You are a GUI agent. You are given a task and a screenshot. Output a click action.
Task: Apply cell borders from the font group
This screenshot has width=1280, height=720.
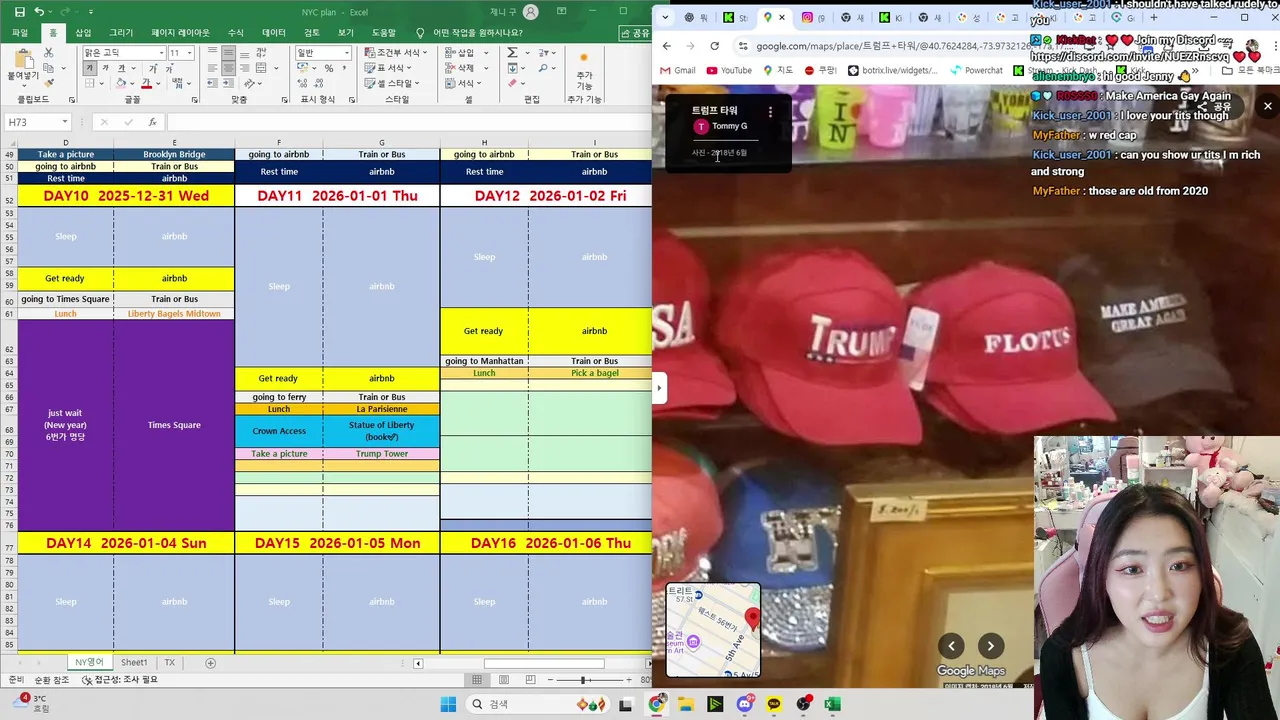pos(90,84)
